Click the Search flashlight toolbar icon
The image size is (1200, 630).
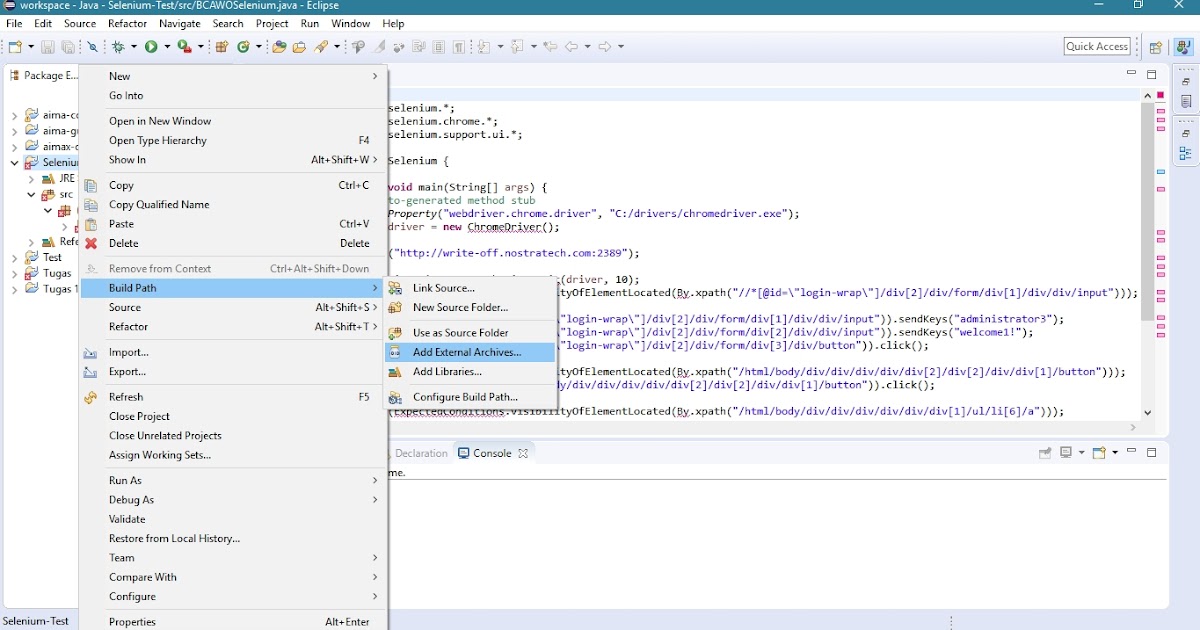323,46
